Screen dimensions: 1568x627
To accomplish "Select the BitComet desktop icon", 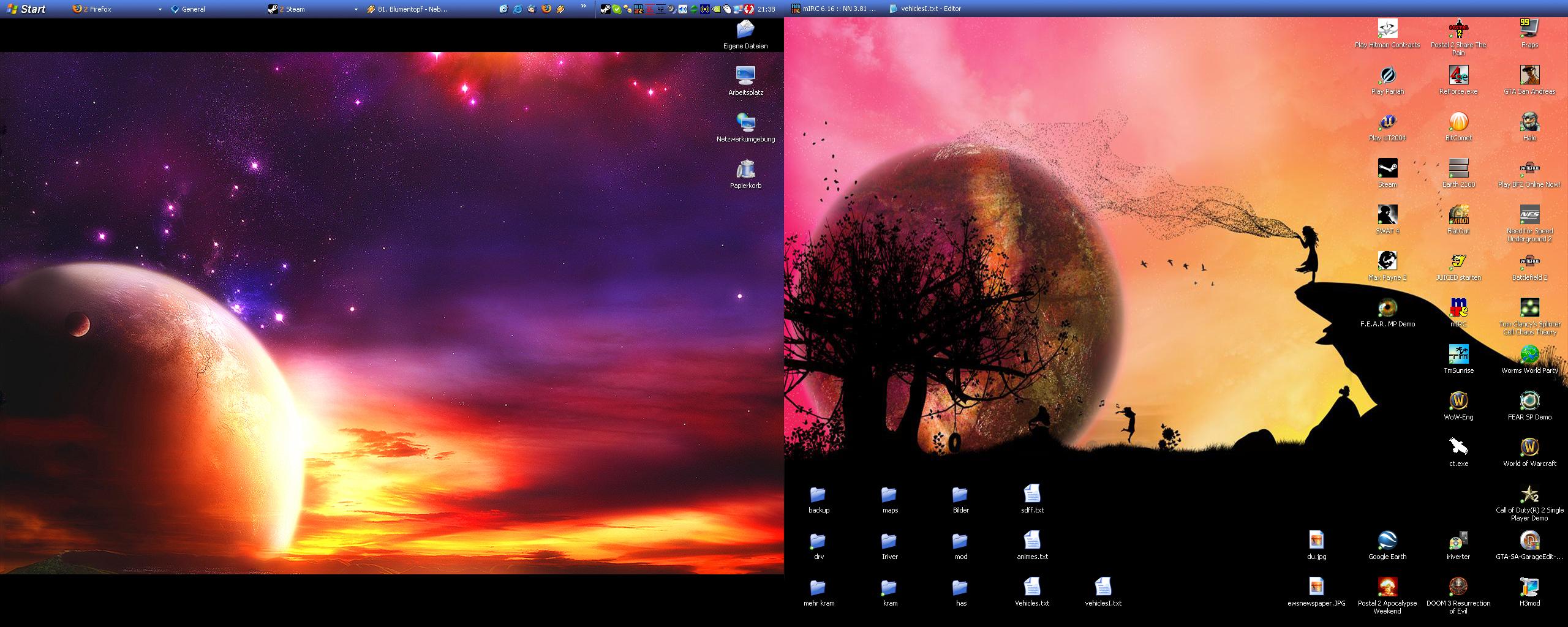I will tap(1458, 122).
